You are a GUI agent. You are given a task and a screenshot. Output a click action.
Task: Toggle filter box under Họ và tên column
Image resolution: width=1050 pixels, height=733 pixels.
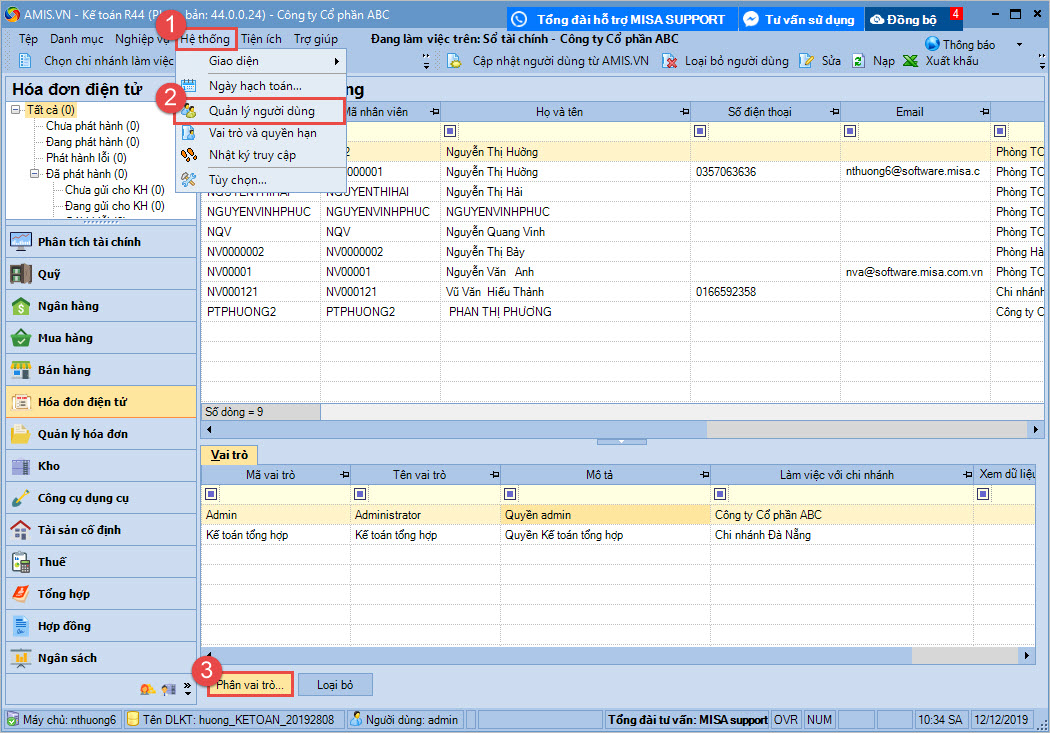450,132
